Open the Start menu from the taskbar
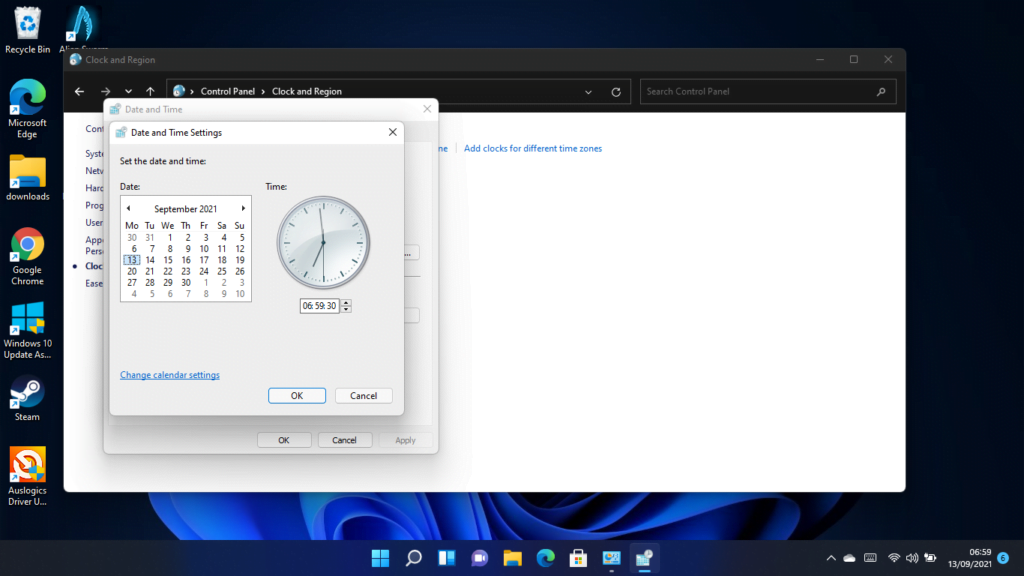The height and width of the screenshot is (576, 1024). pos(380,558)
